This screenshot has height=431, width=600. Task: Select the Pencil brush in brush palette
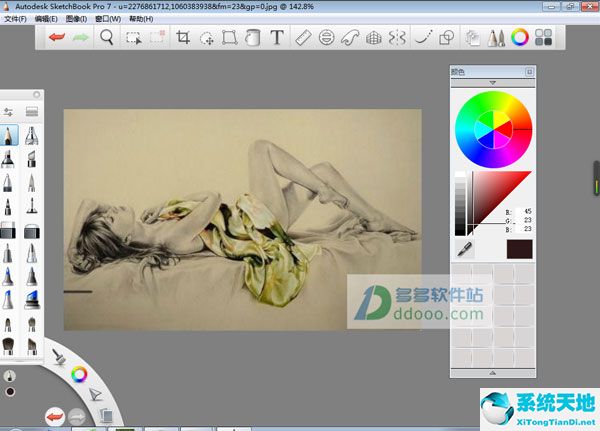click(x=8, y=135)
